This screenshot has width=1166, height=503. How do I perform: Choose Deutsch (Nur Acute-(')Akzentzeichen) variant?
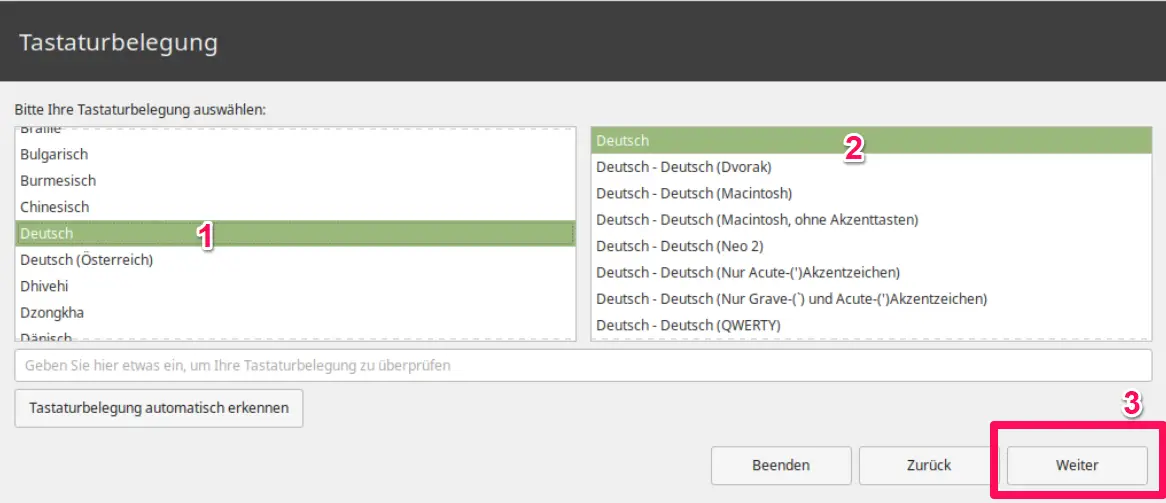pyautogui.click(x=748, y=272)
